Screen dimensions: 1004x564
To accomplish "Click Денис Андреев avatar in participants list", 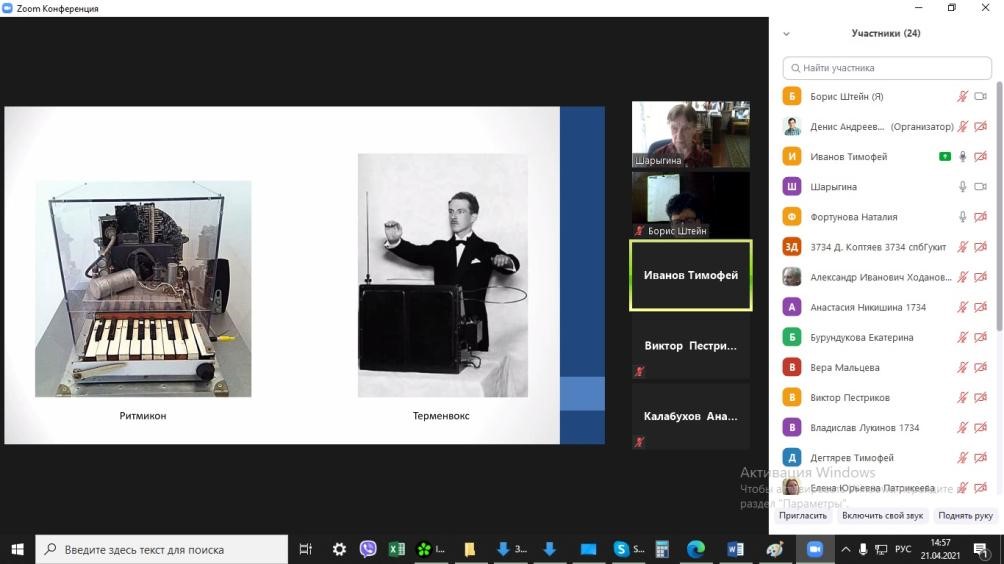I will pyautogui.click(x=792, y=127).
